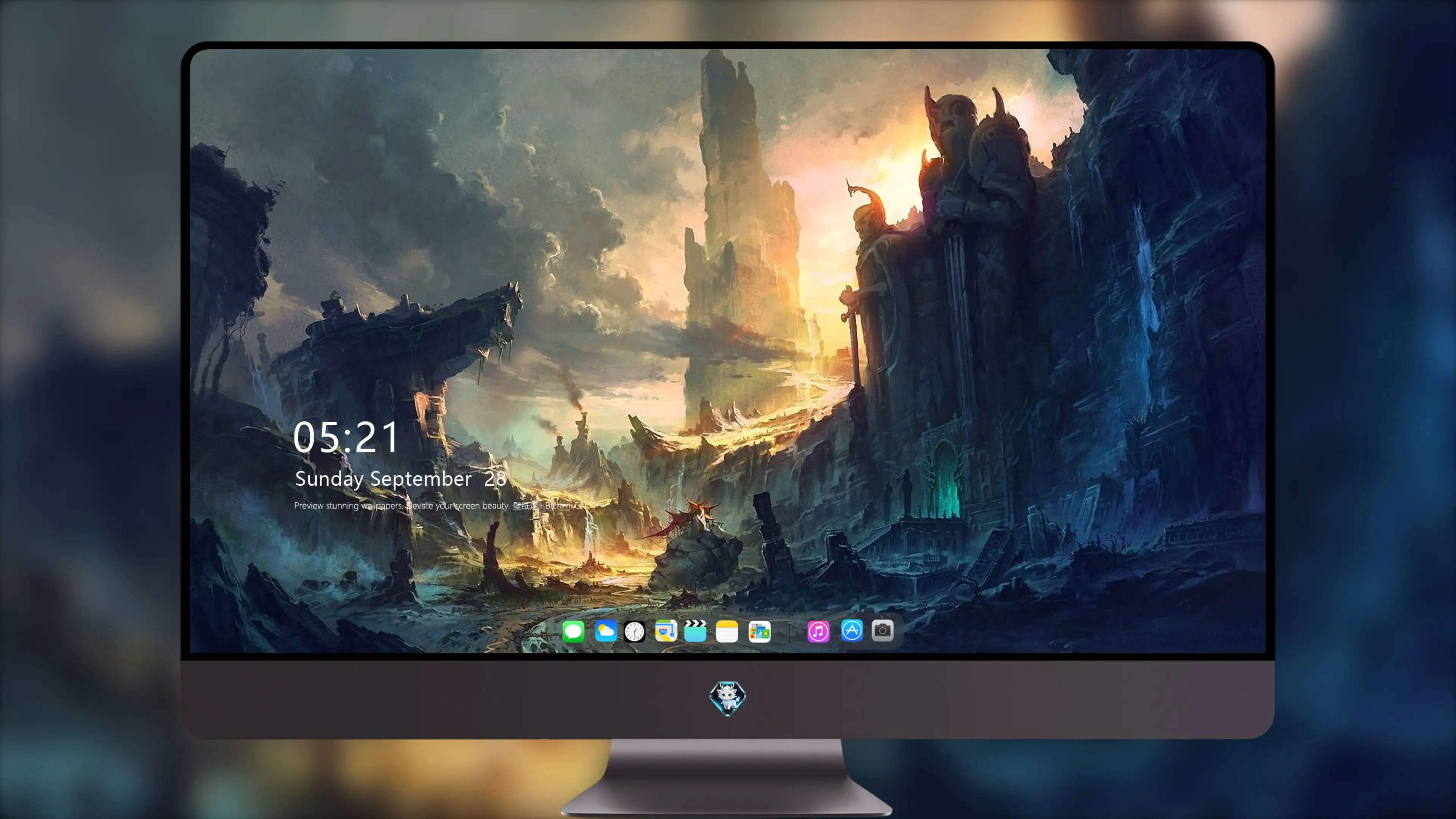Click the 'Sunday September 28' date text

(400, 479)
